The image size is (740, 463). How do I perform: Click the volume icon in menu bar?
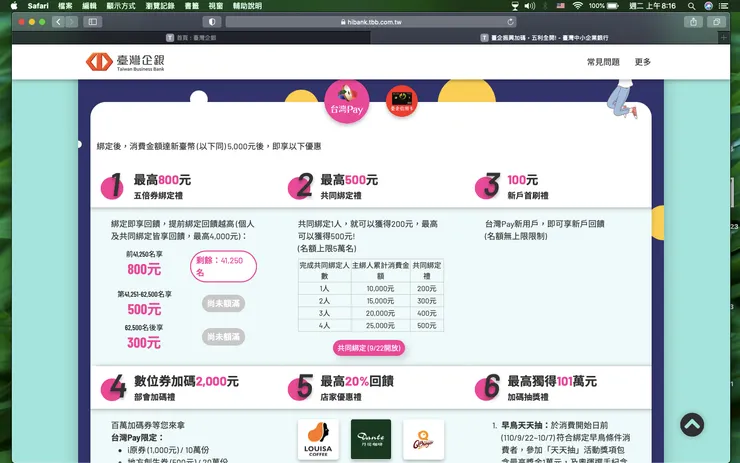pyautogui.click(x=530, y=6)
